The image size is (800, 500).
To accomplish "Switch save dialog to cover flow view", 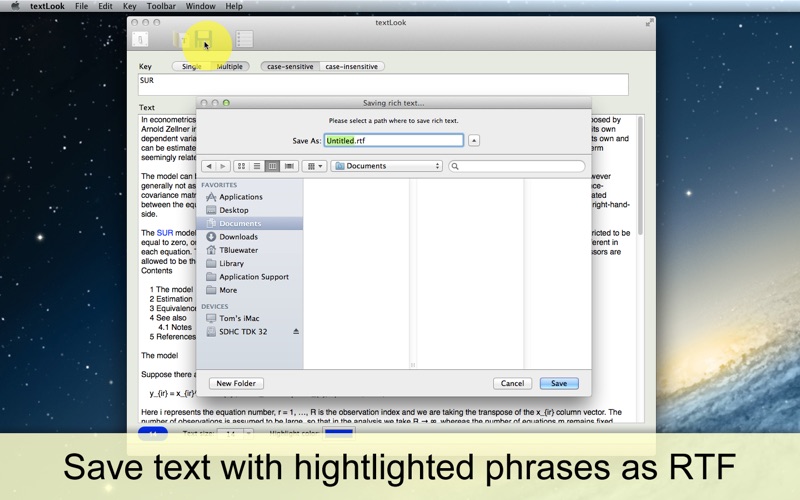I will 289,166.
